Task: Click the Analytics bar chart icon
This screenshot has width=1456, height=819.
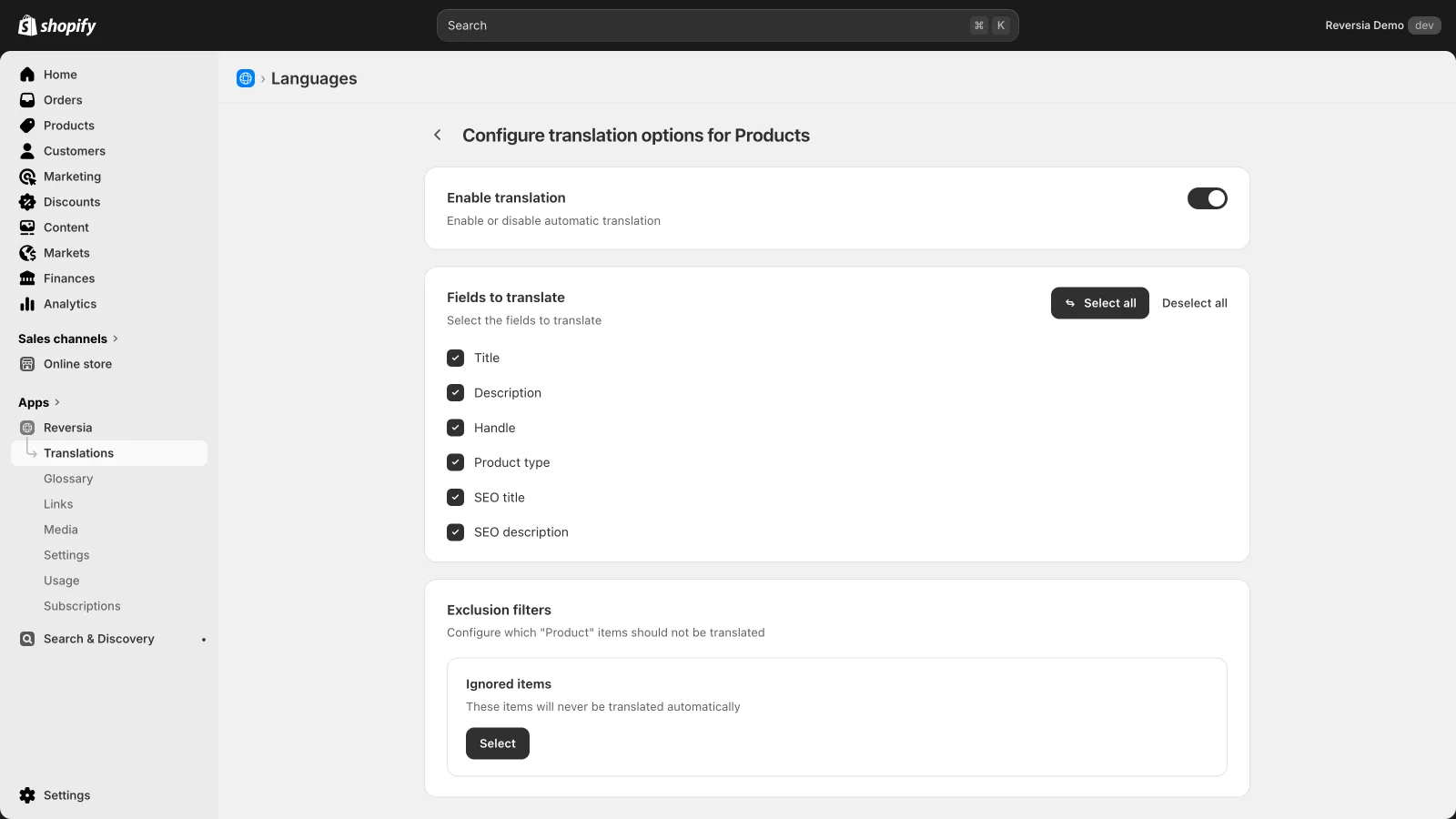Action: (27, 304)
